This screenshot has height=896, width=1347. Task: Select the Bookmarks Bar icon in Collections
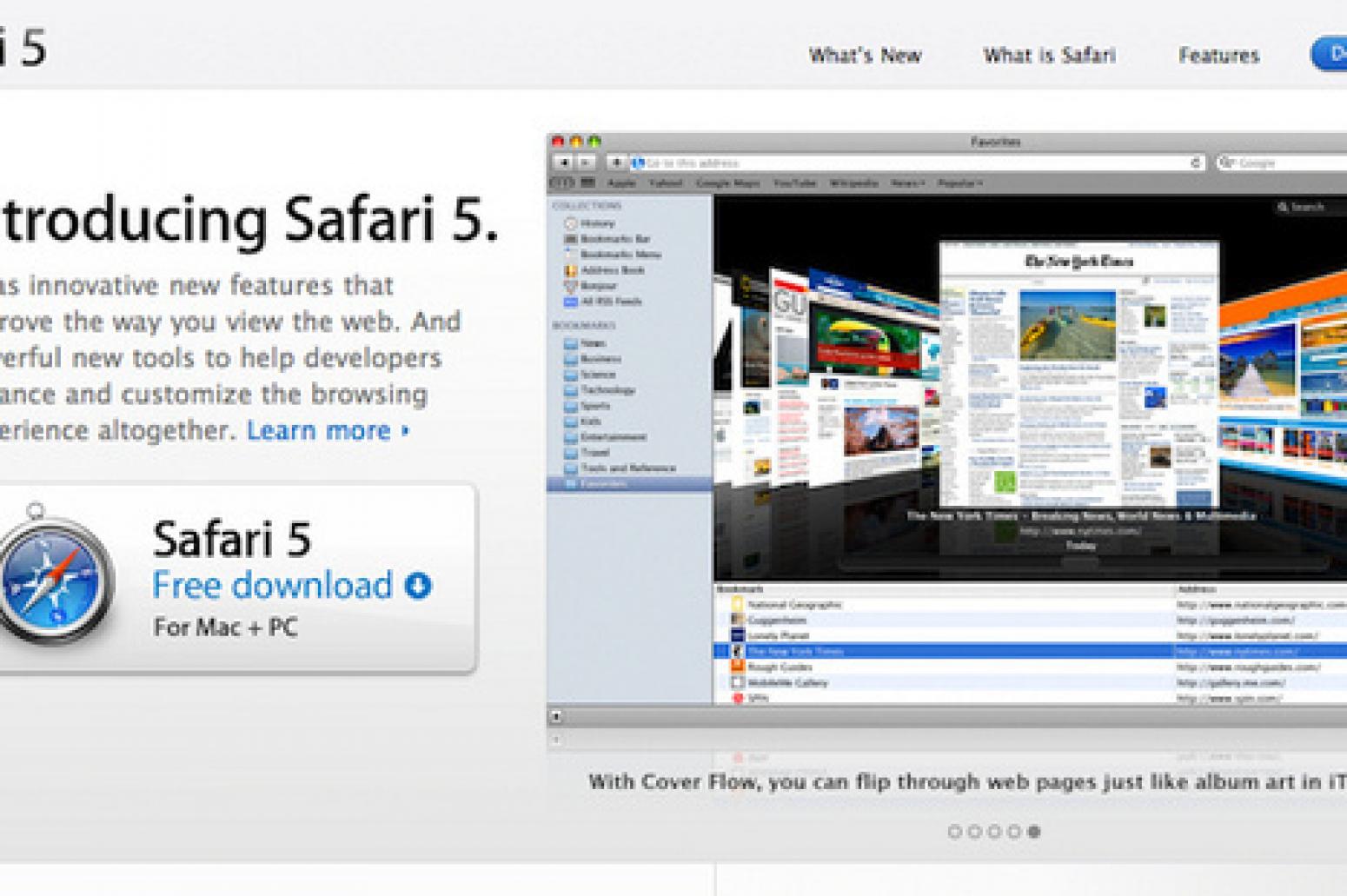[x=571, y=239]
